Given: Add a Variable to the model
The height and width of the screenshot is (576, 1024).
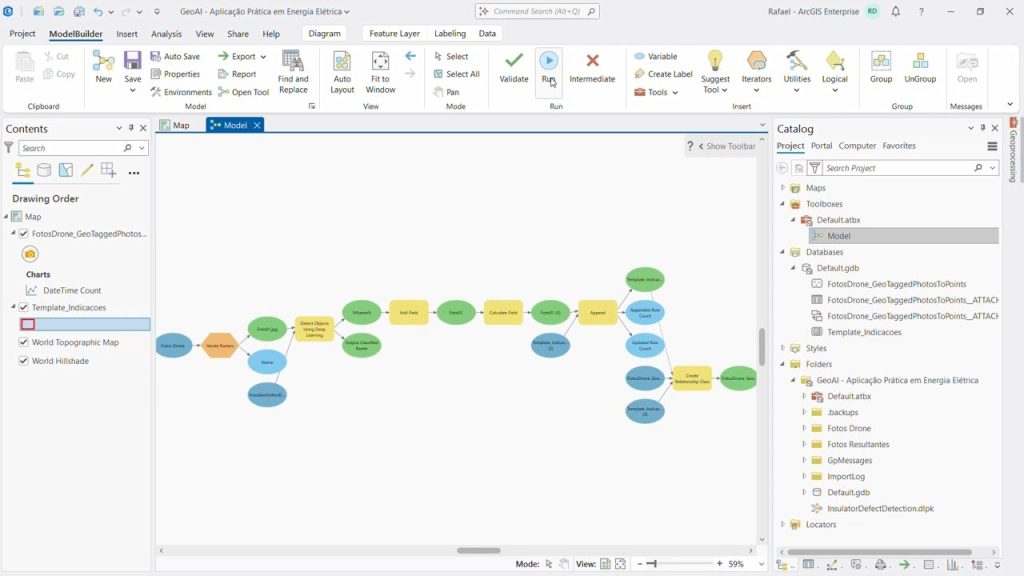Looking at the screenshot, I should pyautogui.click(x=656, y=56).
